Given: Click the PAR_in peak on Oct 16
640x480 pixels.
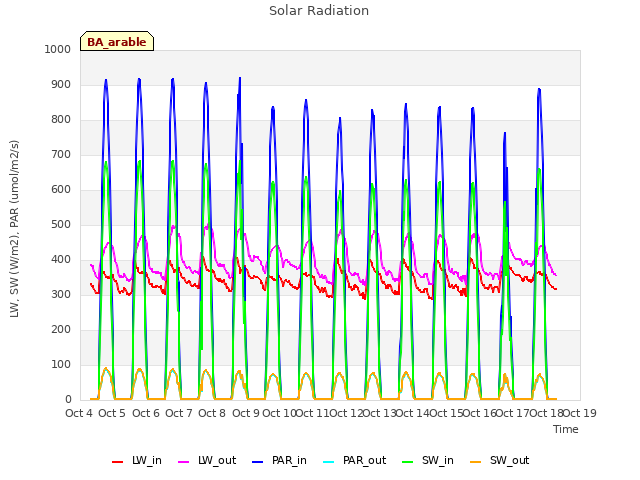Looking at the screenshot, I should [505, 133].
